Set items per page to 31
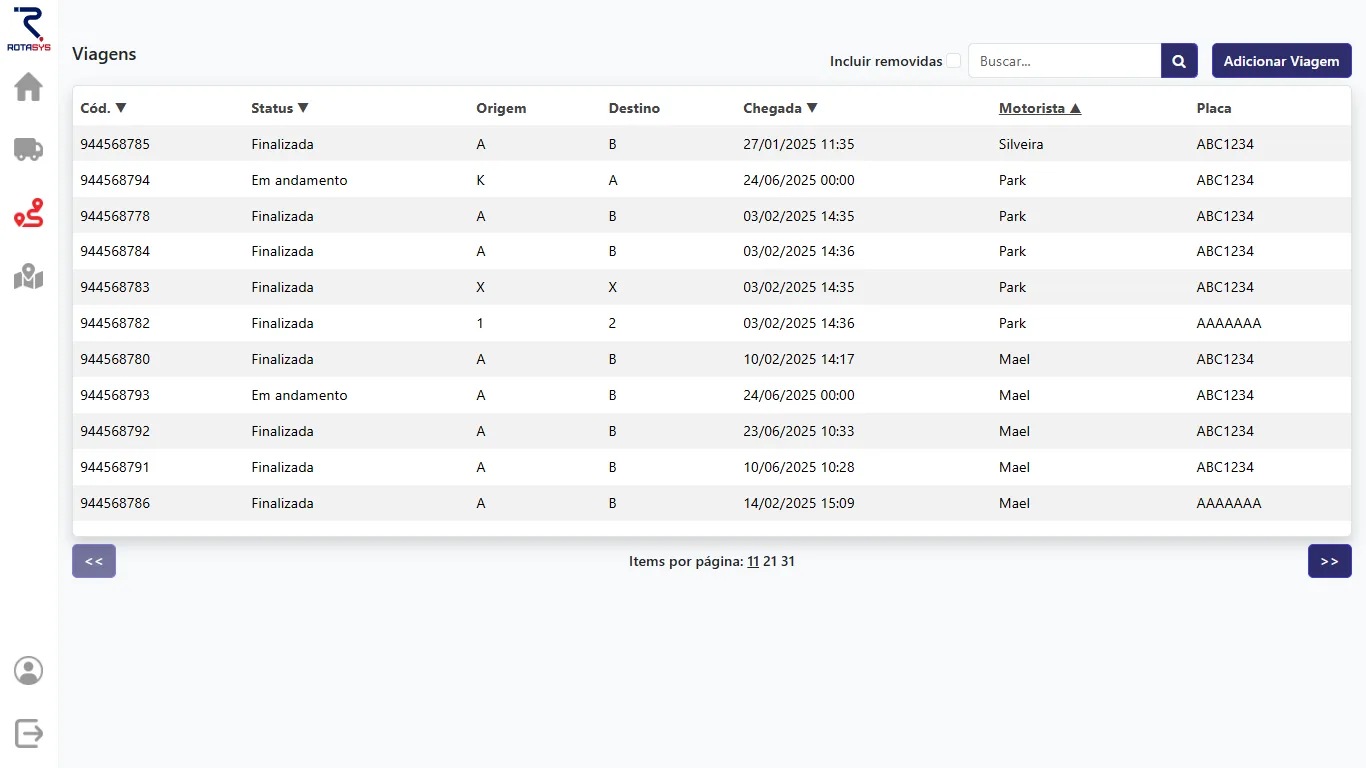1366x768 pixels. [788, 562]
